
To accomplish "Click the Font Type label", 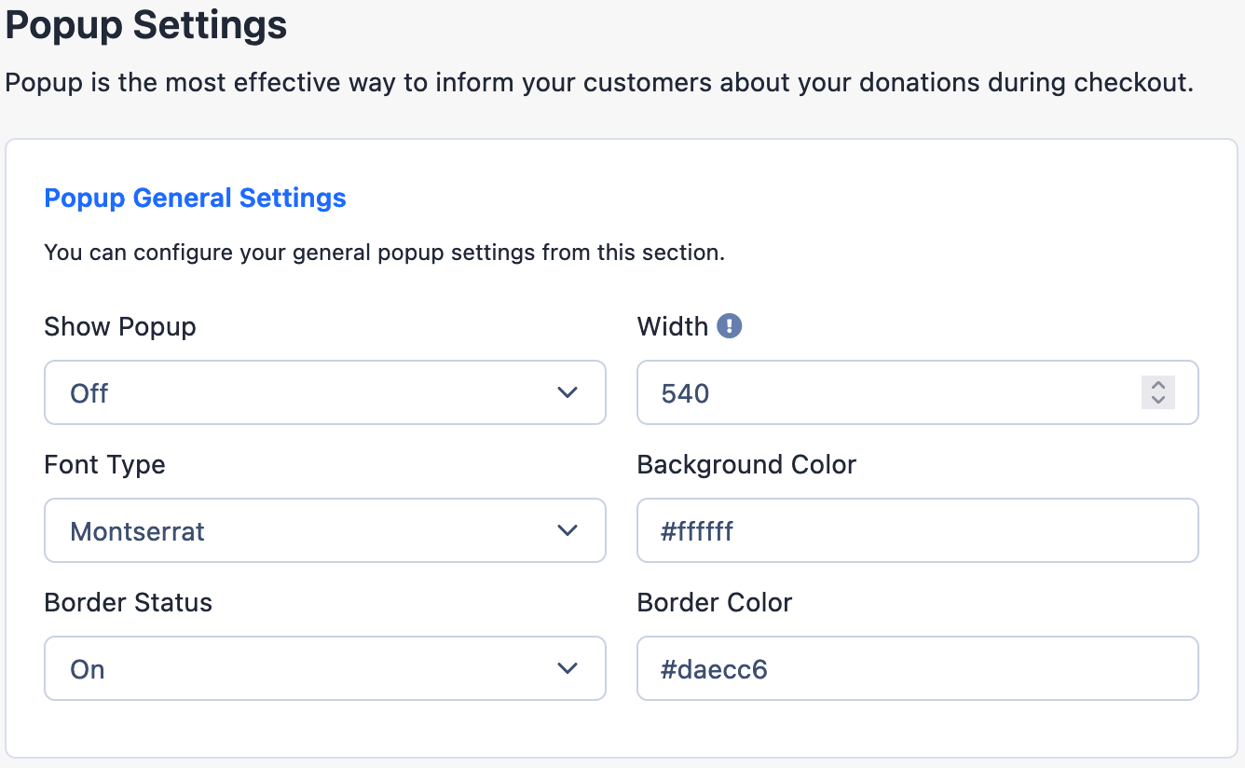I will (105, 465).
